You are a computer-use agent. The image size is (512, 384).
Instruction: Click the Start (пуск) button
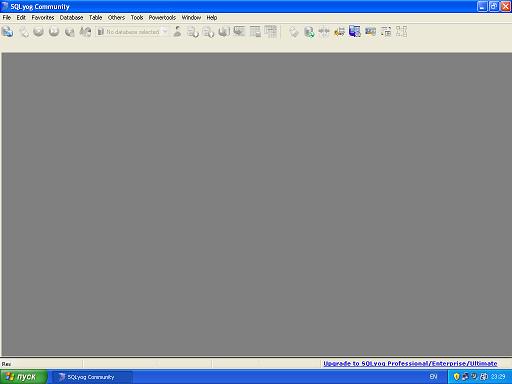[x=23, y=377]
